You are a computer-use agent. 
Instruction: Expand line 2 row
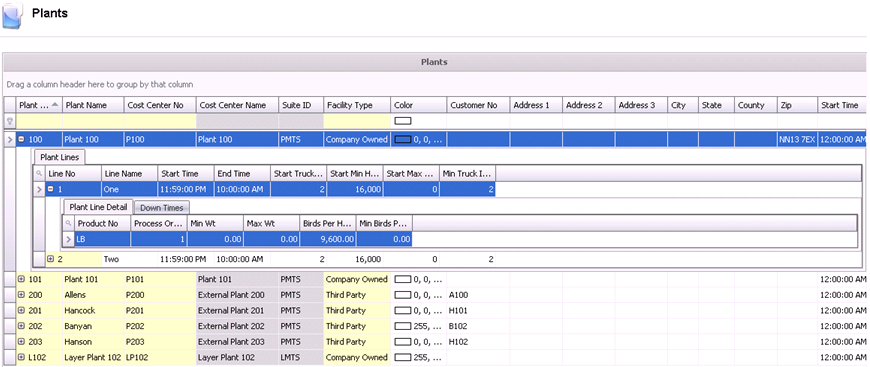(51, 259)
